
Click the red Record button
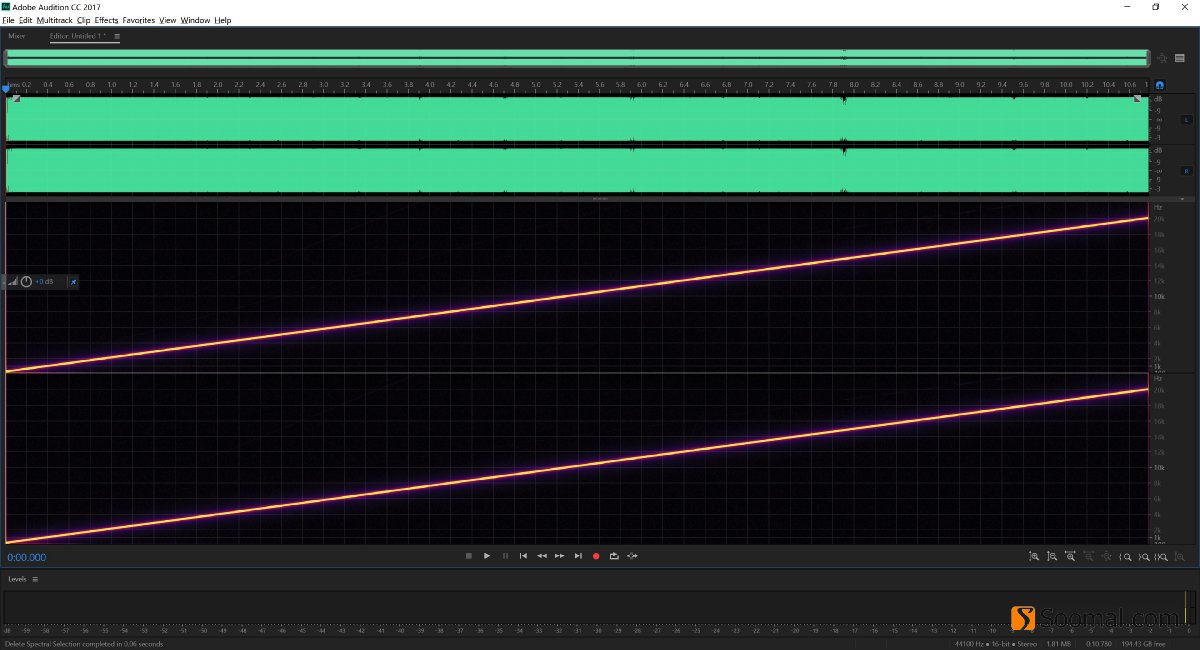(596, 556)
